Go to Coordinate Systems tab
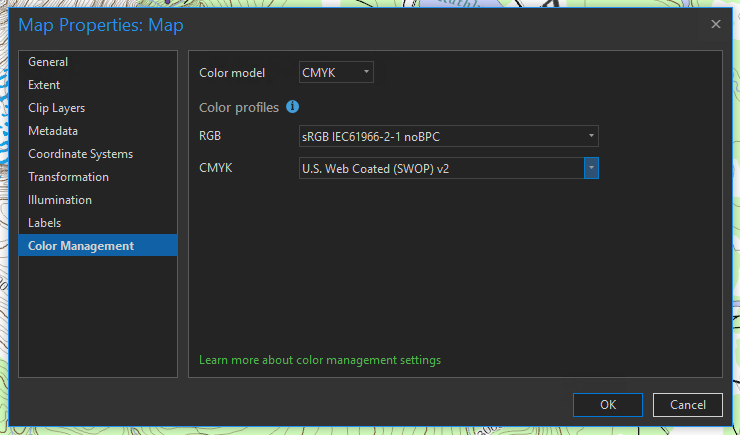740x435 pixels. [98, 154]
